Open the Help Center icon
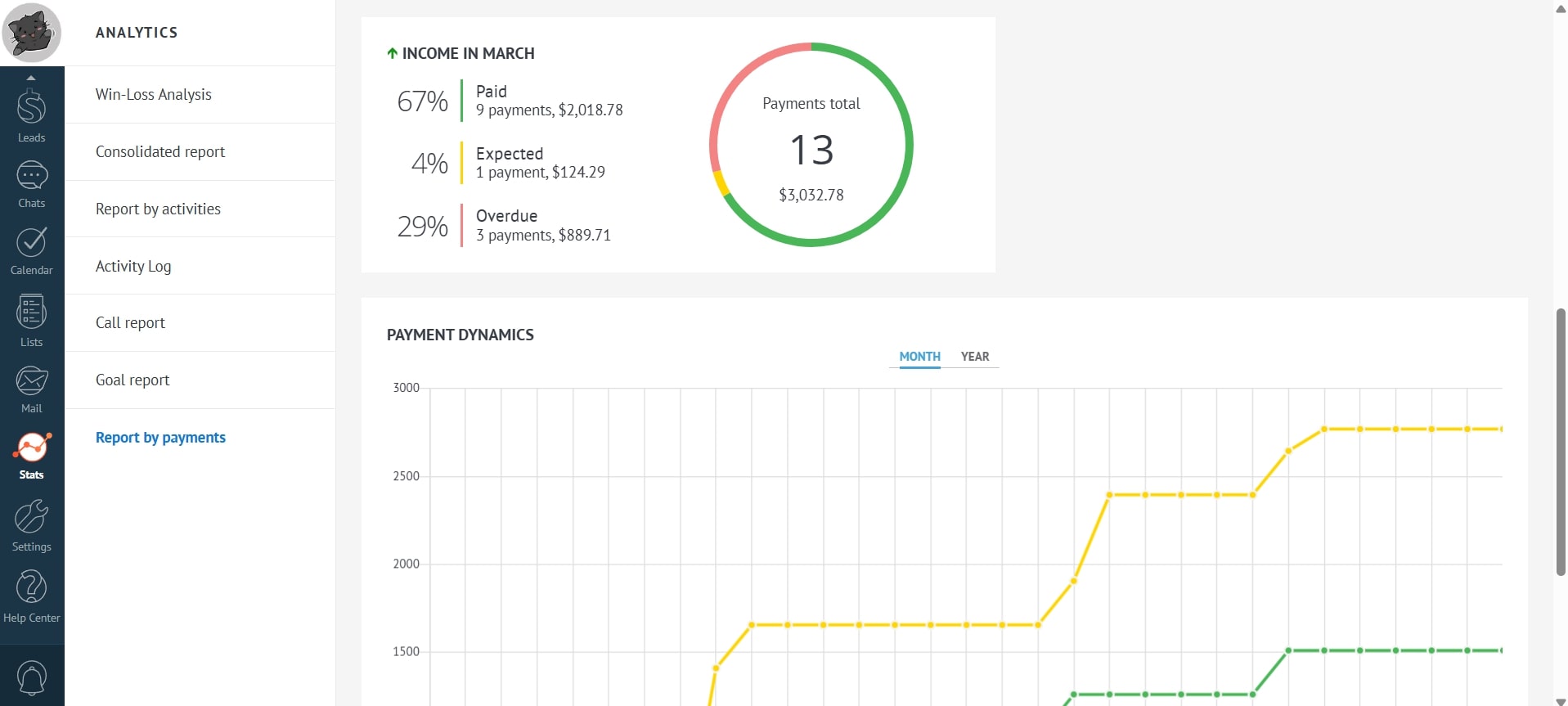The height and width of the screenshot is (706, 1568). tap(31, 588)
